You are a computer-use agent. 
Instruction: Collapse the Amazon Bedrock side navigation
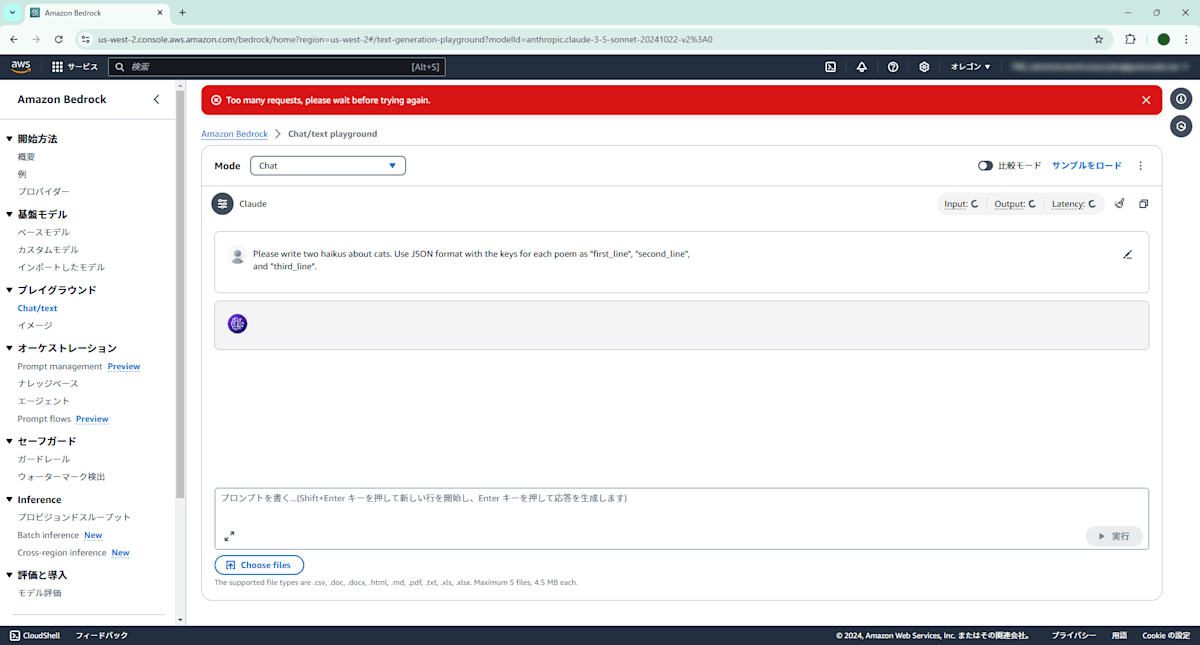tap(156, 99)
